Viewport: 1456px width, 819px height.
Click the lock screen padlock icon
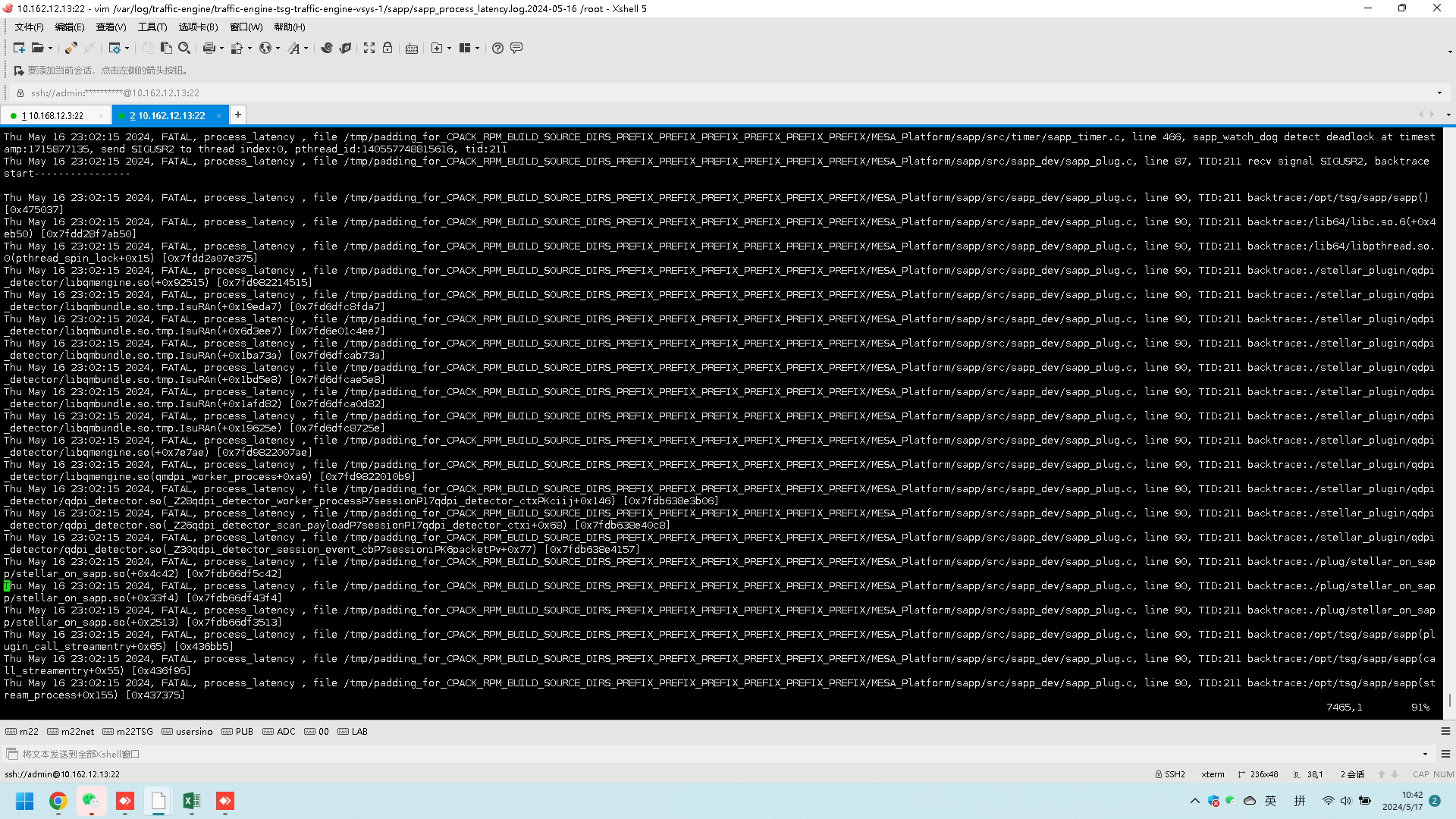pyautogui.click(x=388, y=48)
